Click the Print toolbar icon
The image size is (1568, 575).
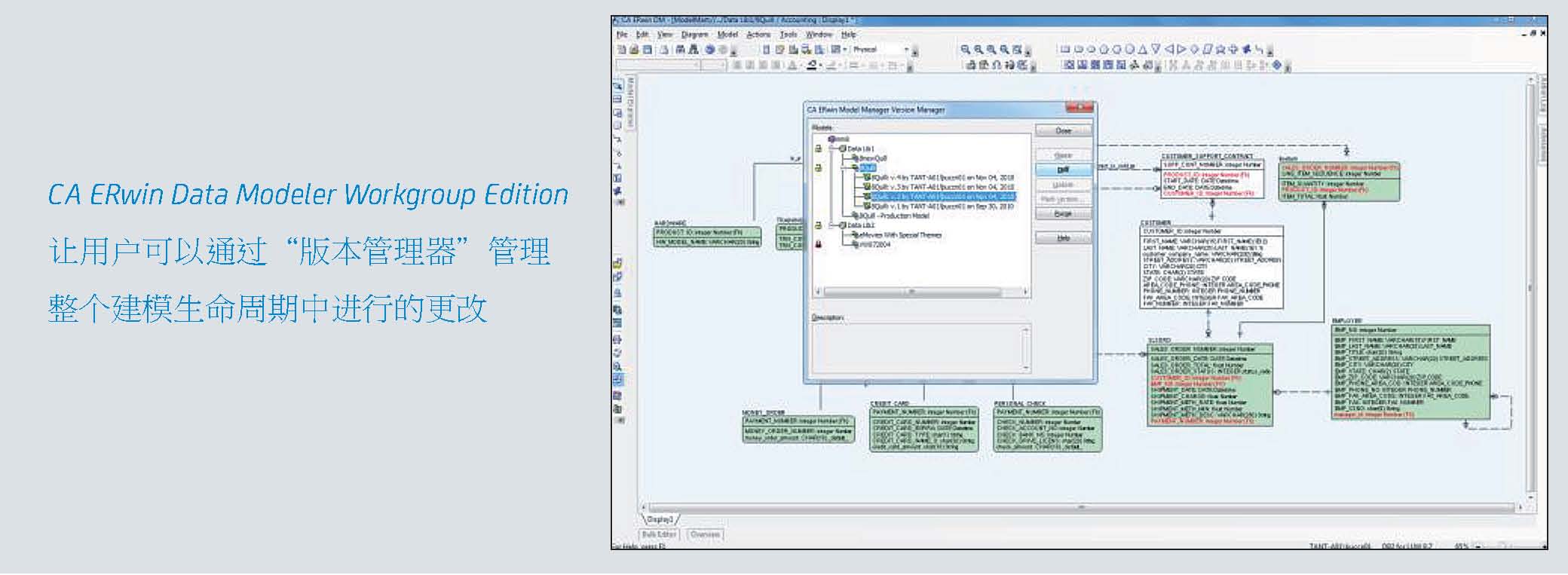pyautogui.click(x=664, y=50)
